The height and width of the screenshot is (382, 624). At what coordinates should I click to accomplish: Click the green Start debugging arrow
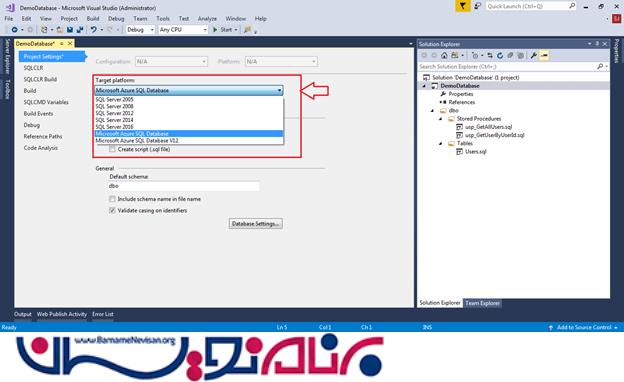pyautogui.click(x=215, y=30)
